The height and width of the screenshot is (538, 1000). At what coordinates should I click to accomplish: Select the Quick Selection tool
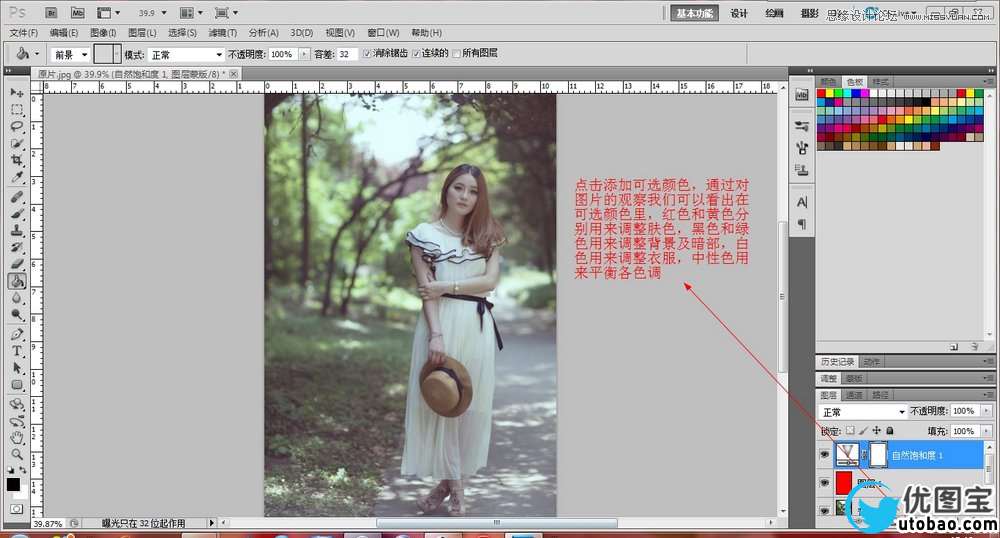pyautogui.click(x=17, y=143)
